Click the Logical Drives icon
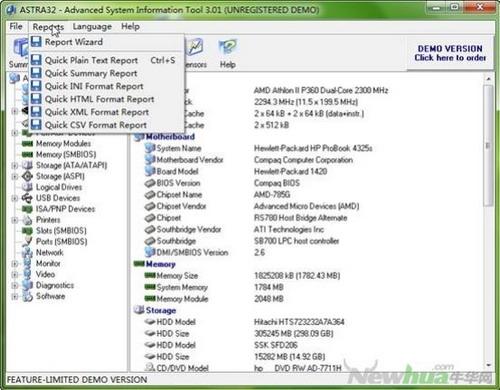 click(27, 187)
